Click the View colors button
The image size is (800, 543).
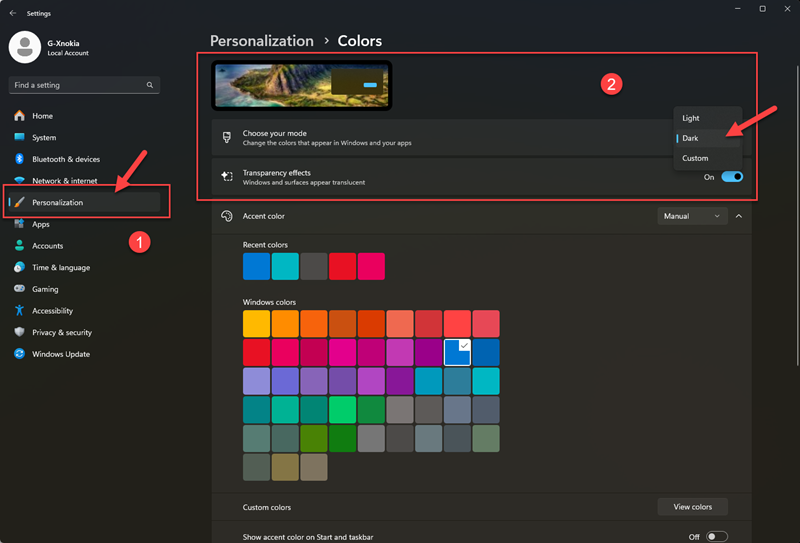click(x=692, y=507)
